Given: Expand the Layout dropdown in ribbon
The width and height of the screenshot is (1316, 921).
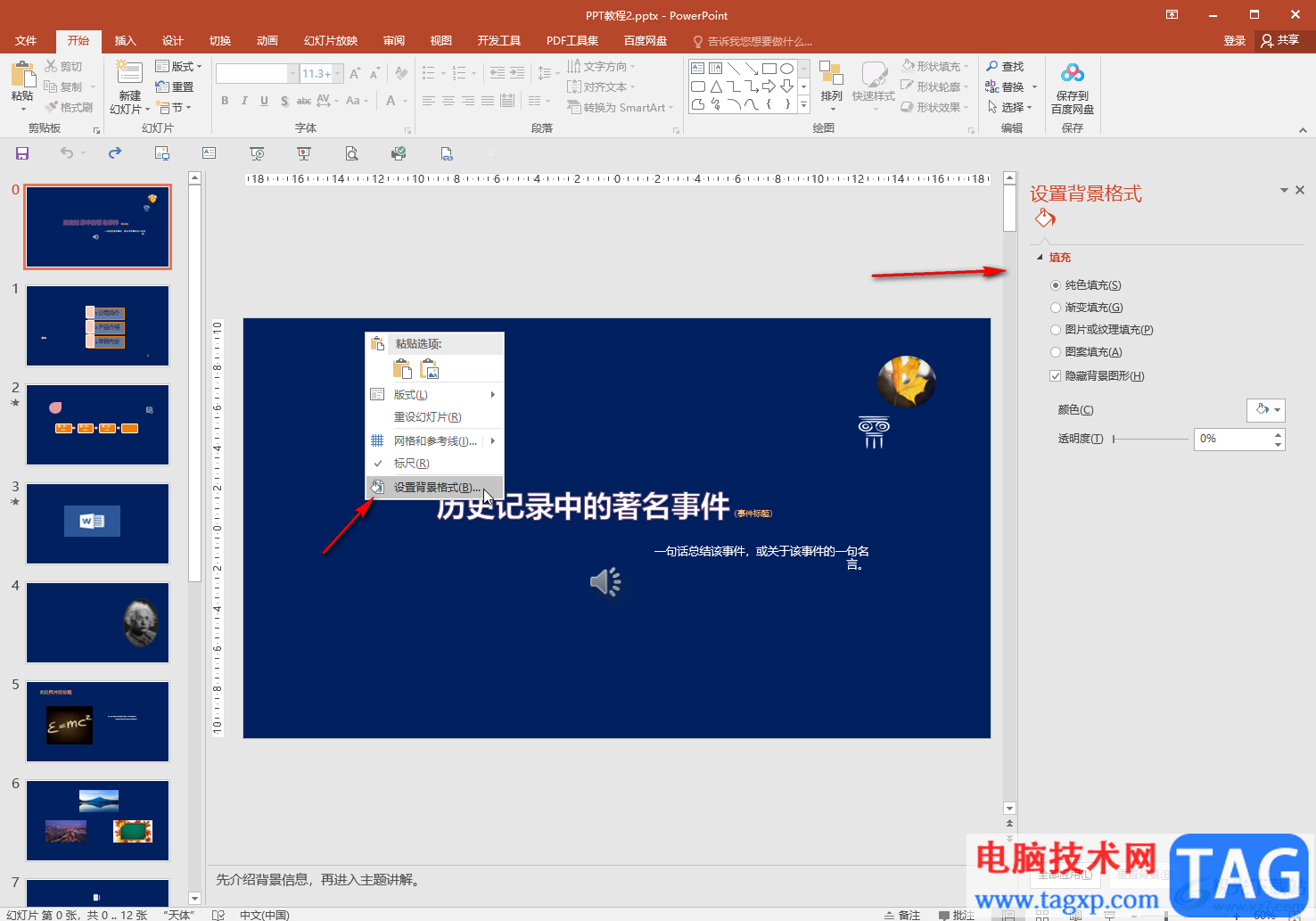Looking at the screenshot, I should click(178, 66).
